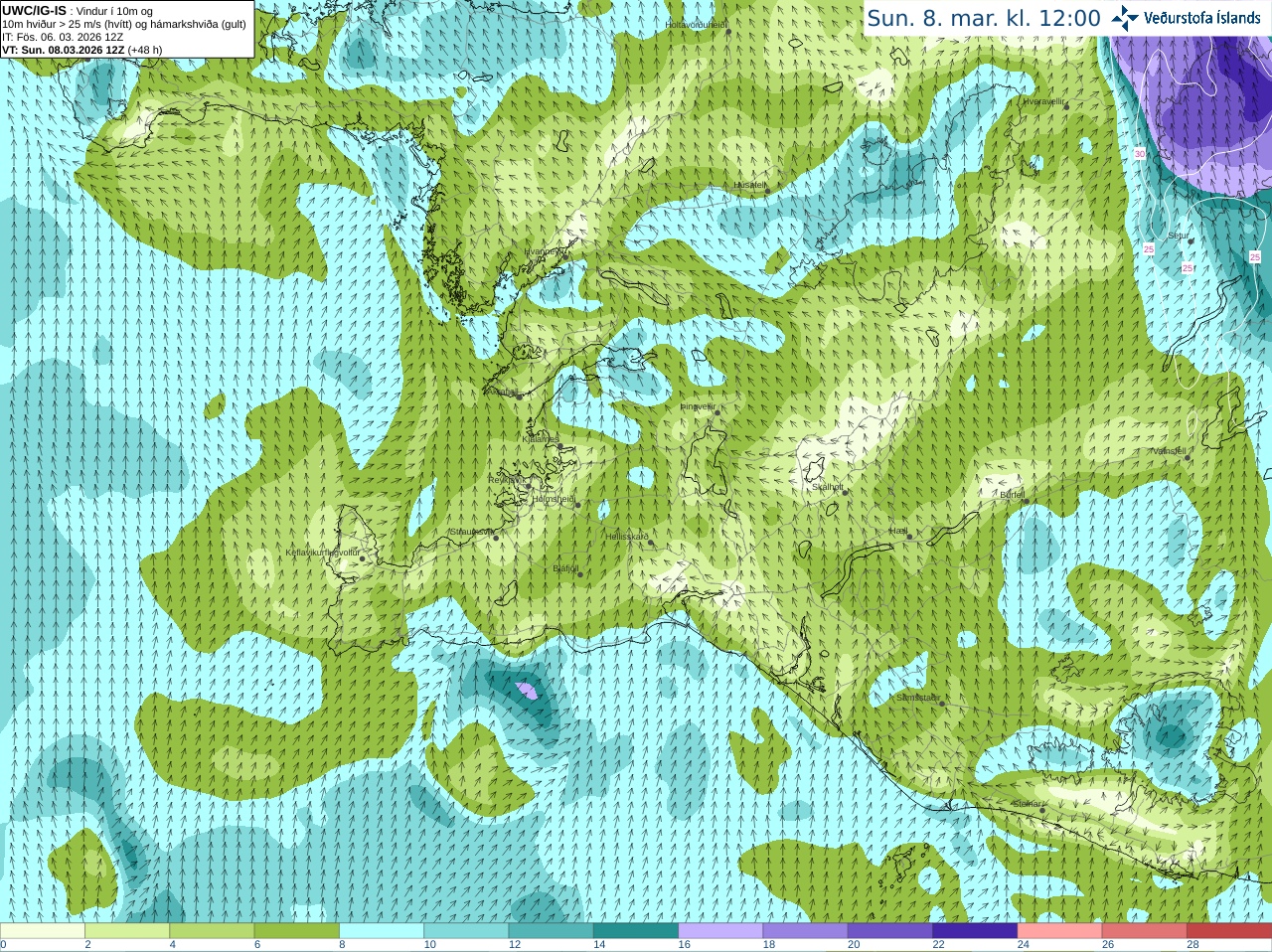The height and width of the screenshot is (952, 1272).
Task: Click the legend scale value 0
Action: [3, 945]
